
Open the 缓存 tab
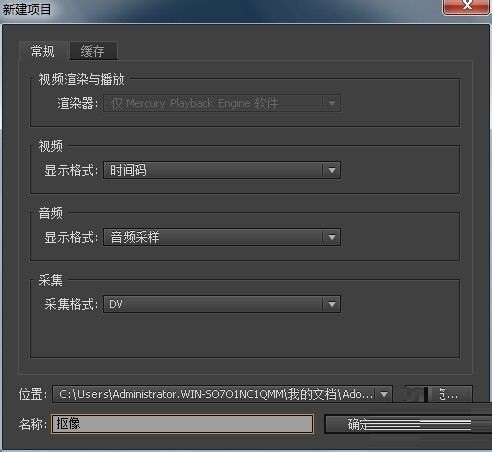[93, 51]
